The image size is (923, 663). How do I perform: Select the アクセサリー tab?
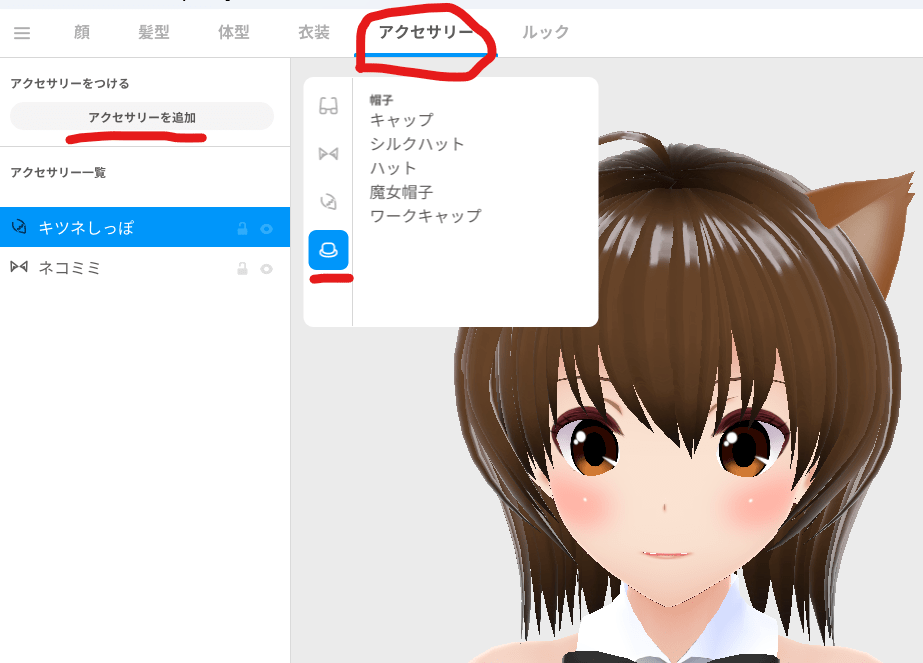coord(426,32)
